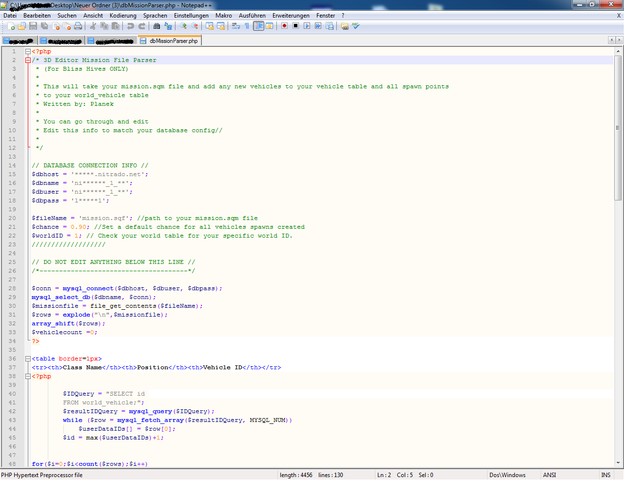Open the Replace dialog from the toolbar
The width and height of the screenshot is (624, 480).
[x=168, y=26]
